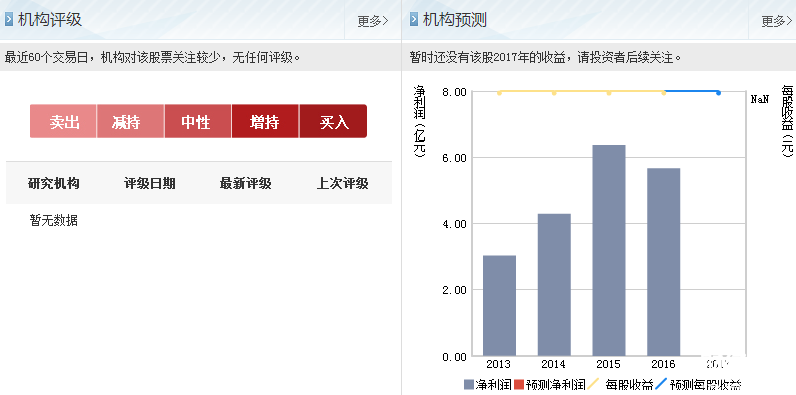Screen dimensions: 796x395
Task: Open 更多 link in 机构预测 panel
Action: coord(777,21)
